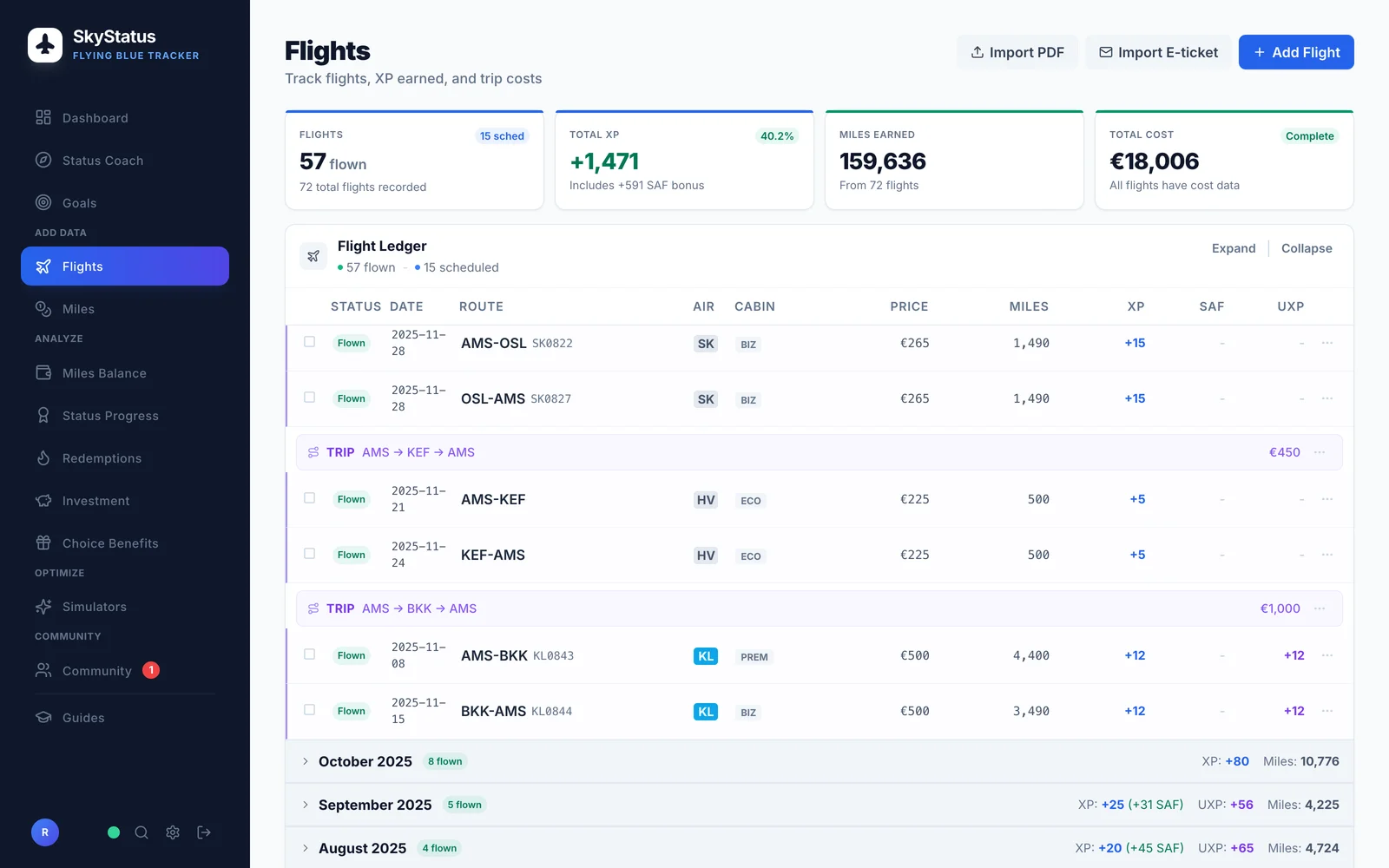Tick checkbox for OSL-AMS SK0827 flight
Viewport: 1389px width, 868px height.
point(309,398)
